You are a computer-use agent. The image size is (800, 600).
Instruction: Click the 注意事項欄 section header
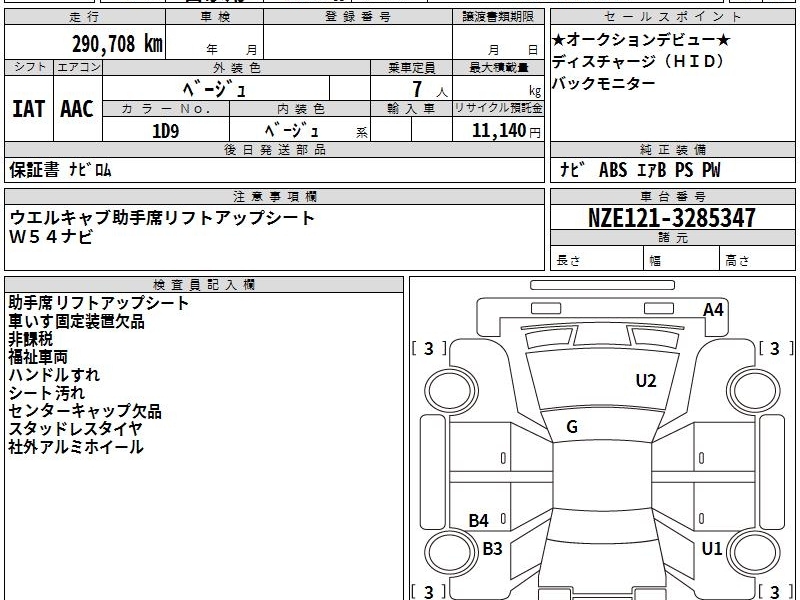point(274,196)
